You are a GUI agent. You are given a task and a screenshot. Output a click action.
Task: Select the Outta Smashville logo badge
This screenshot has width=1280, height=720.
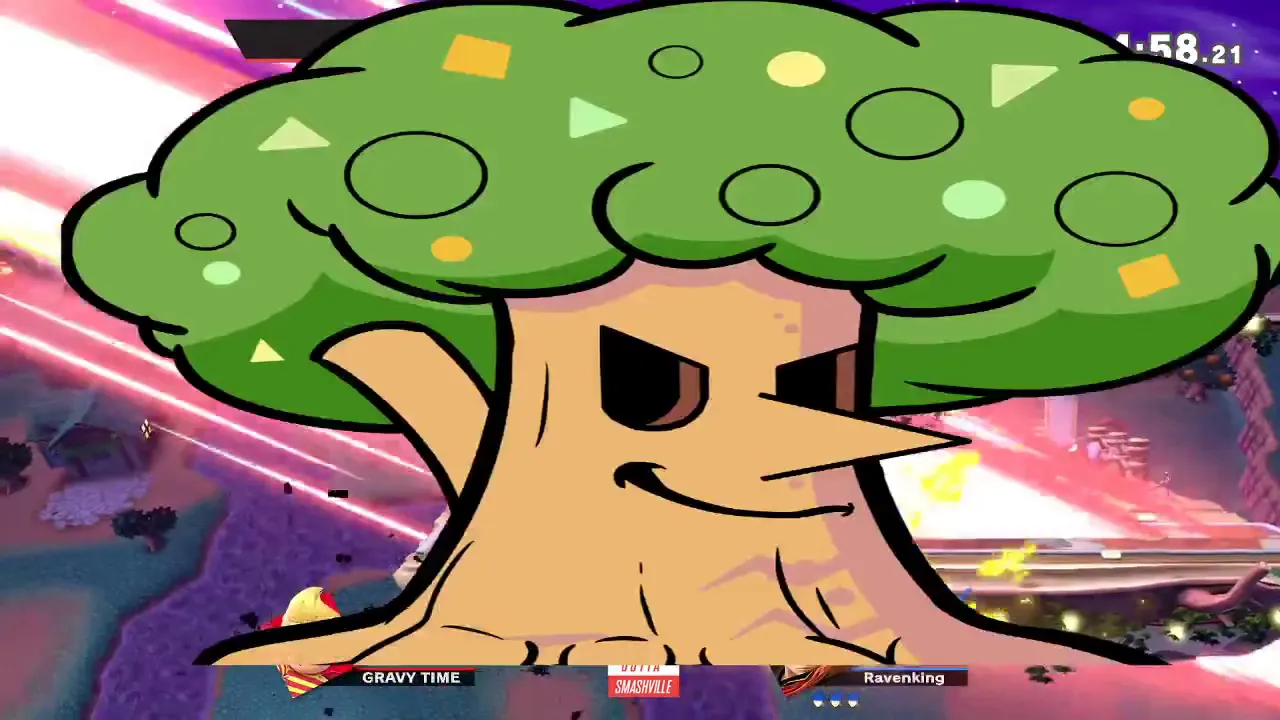644,682
